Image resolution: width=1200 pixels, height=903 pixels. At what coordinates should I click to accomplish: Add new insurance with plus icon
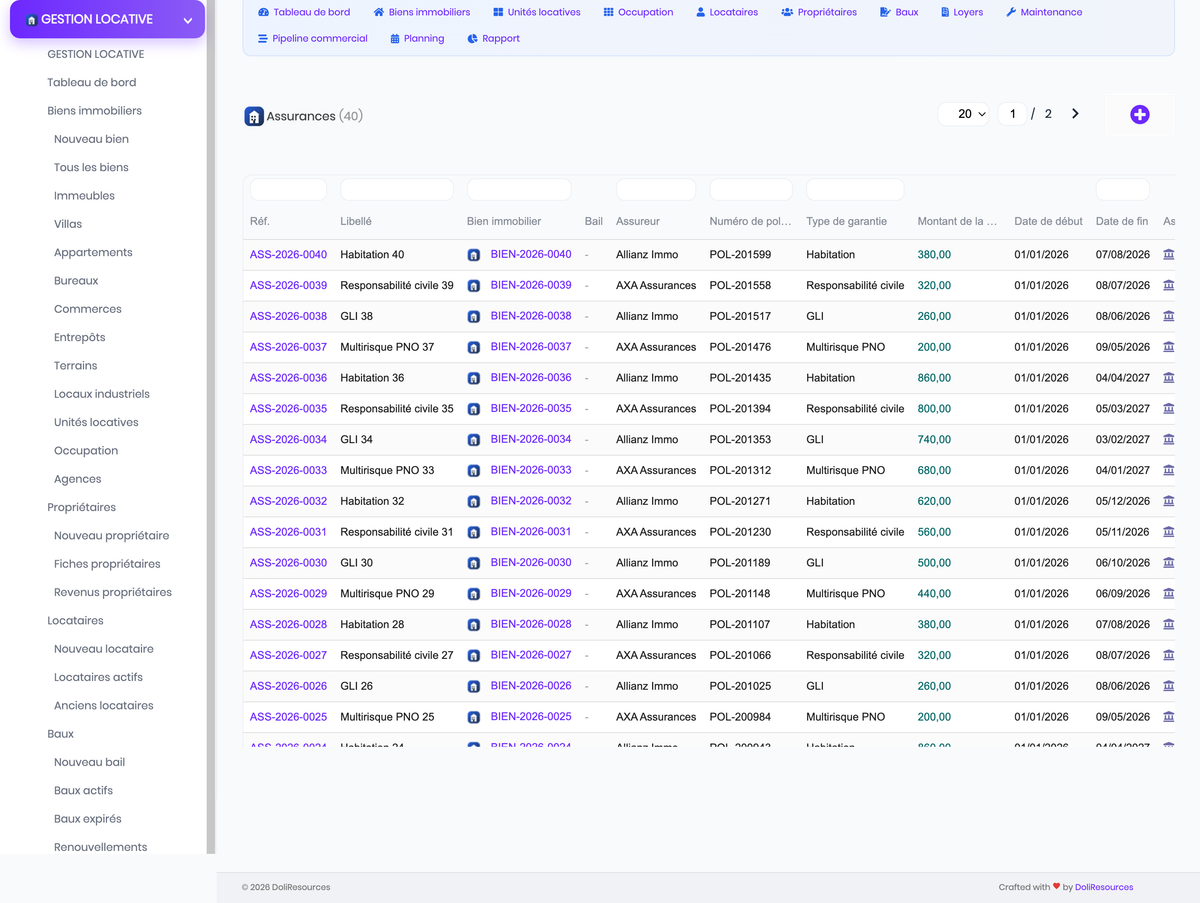[x=1139, y=115]
